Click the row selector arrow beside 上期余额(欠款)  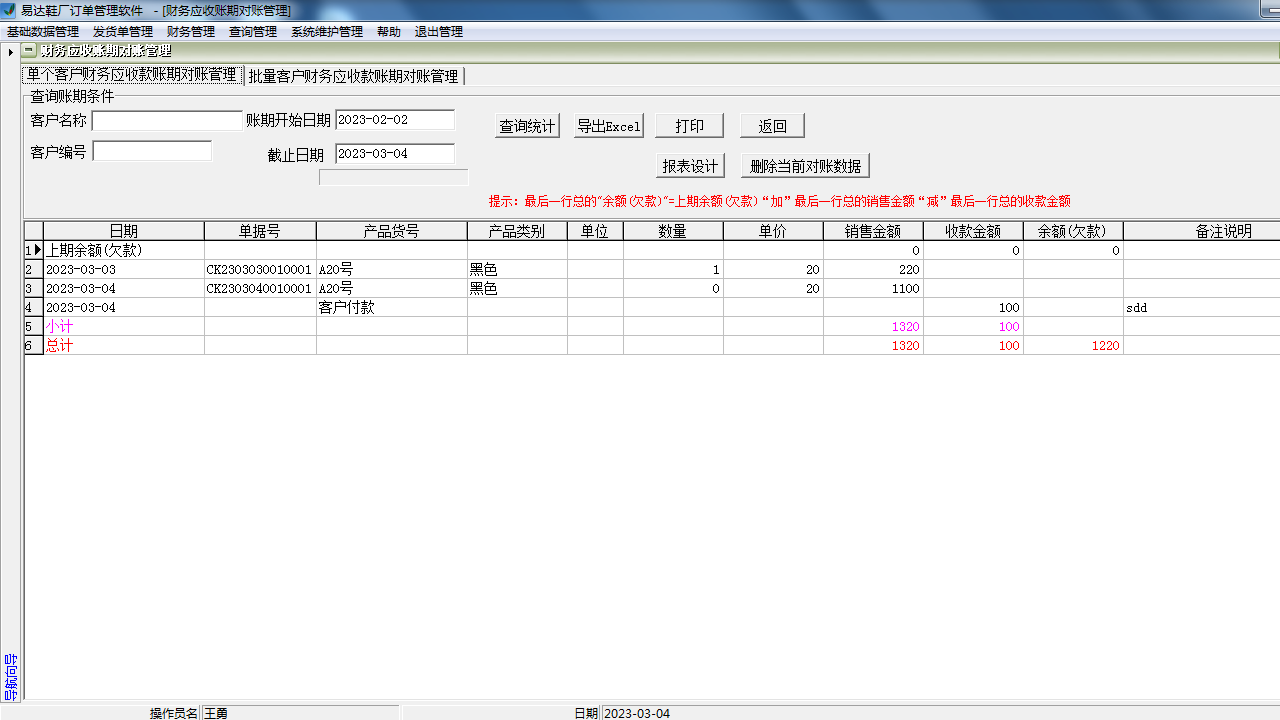36,250
